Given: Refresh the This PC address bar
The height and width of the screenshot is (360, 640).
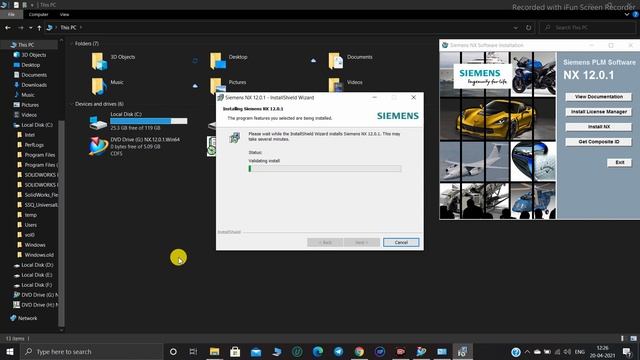Looking at the screenshot, I should 528,28.
